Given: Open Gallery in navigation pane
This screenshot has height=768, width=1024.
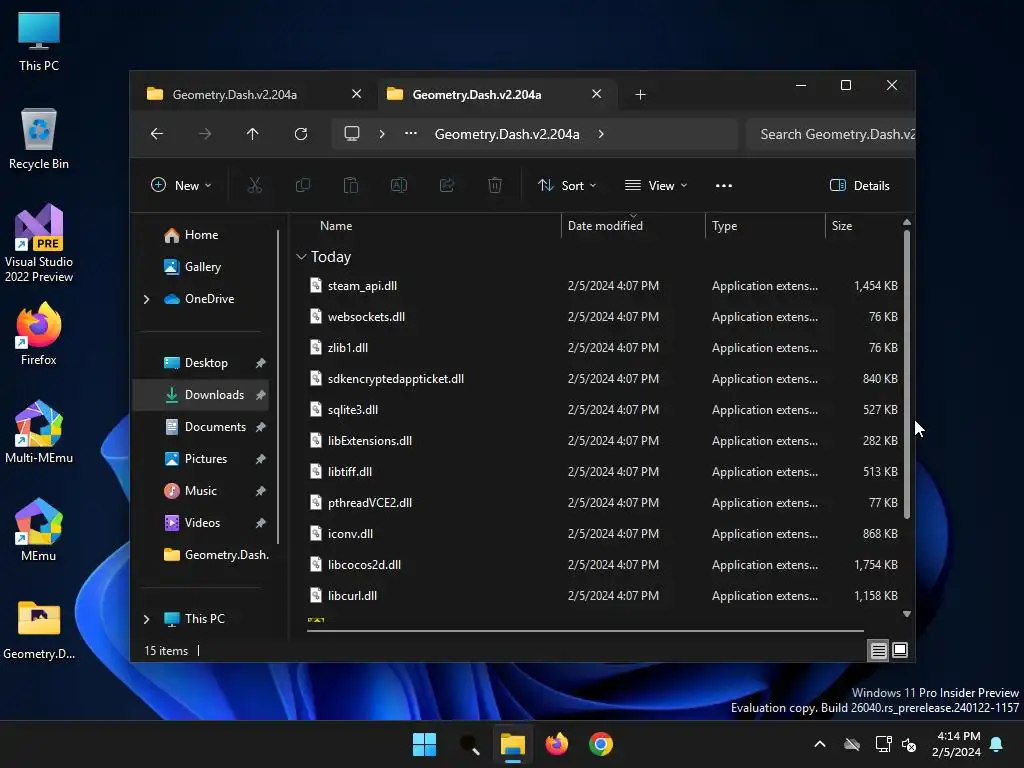Looking at the screenshot, I should (200, 267).
